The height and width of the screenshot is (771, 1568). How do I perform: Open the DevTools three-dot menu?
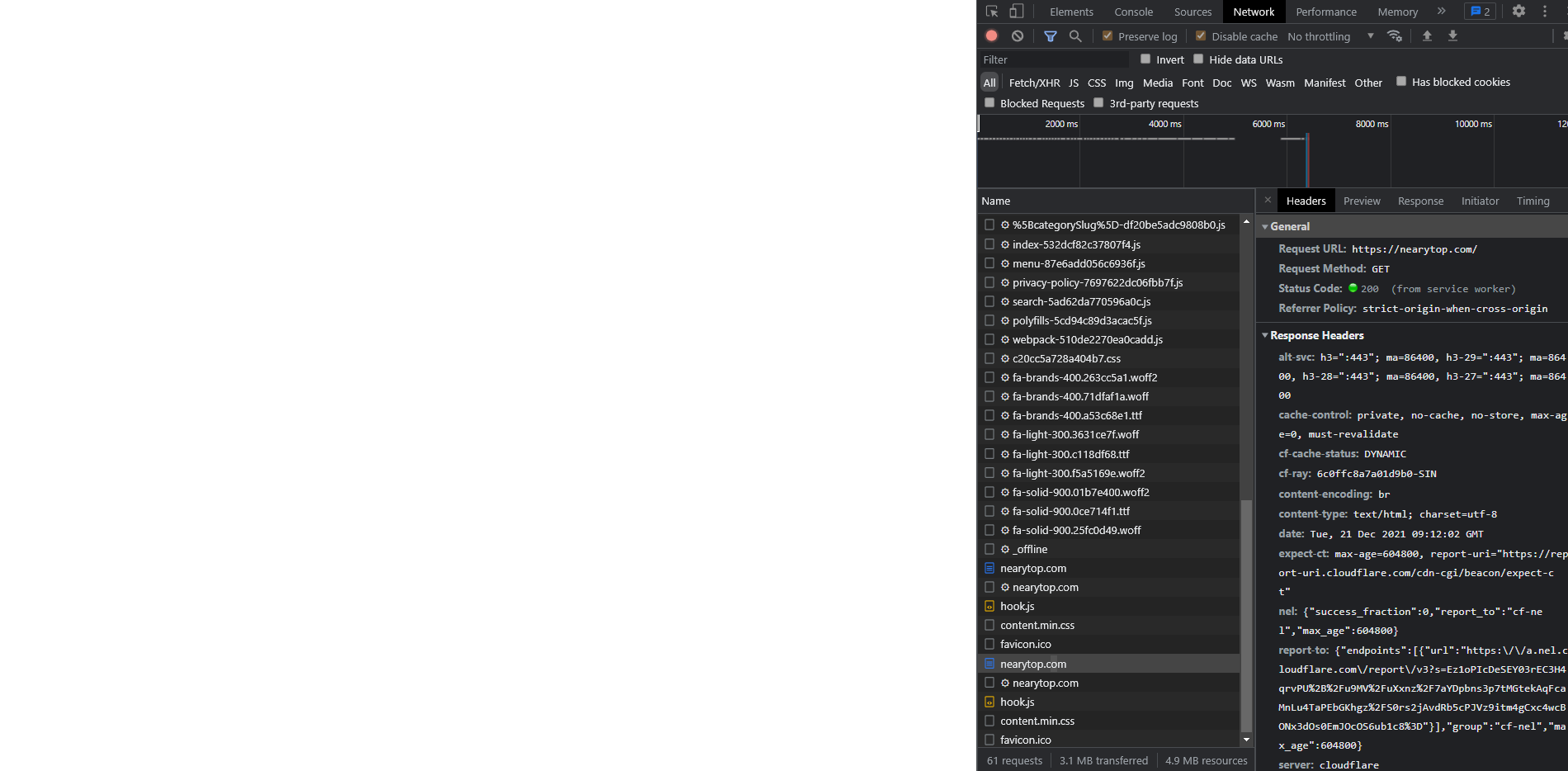click(x=1545, y=12)
